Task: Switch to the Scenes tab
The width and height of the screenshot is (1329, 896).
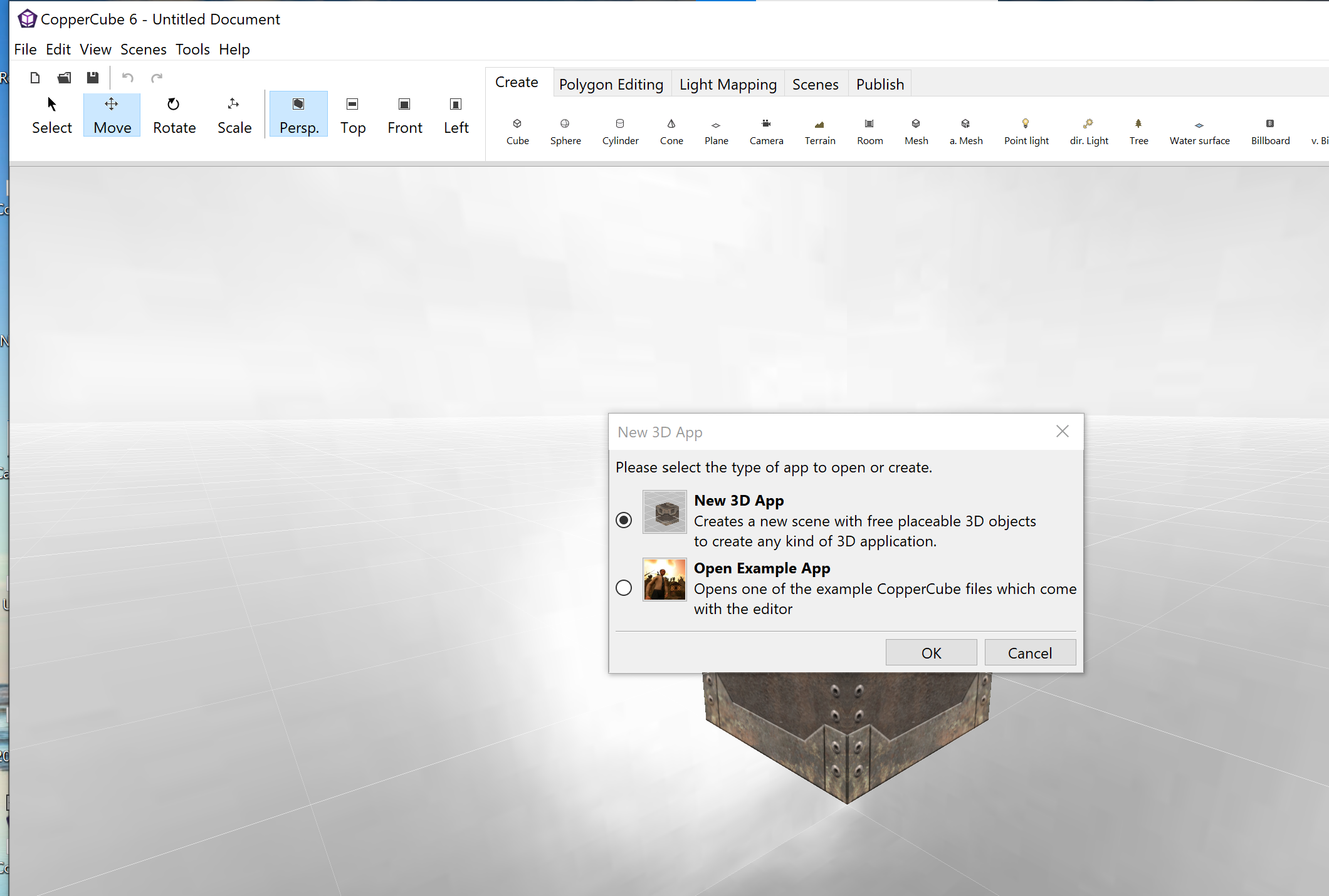Action: (816, 84)
